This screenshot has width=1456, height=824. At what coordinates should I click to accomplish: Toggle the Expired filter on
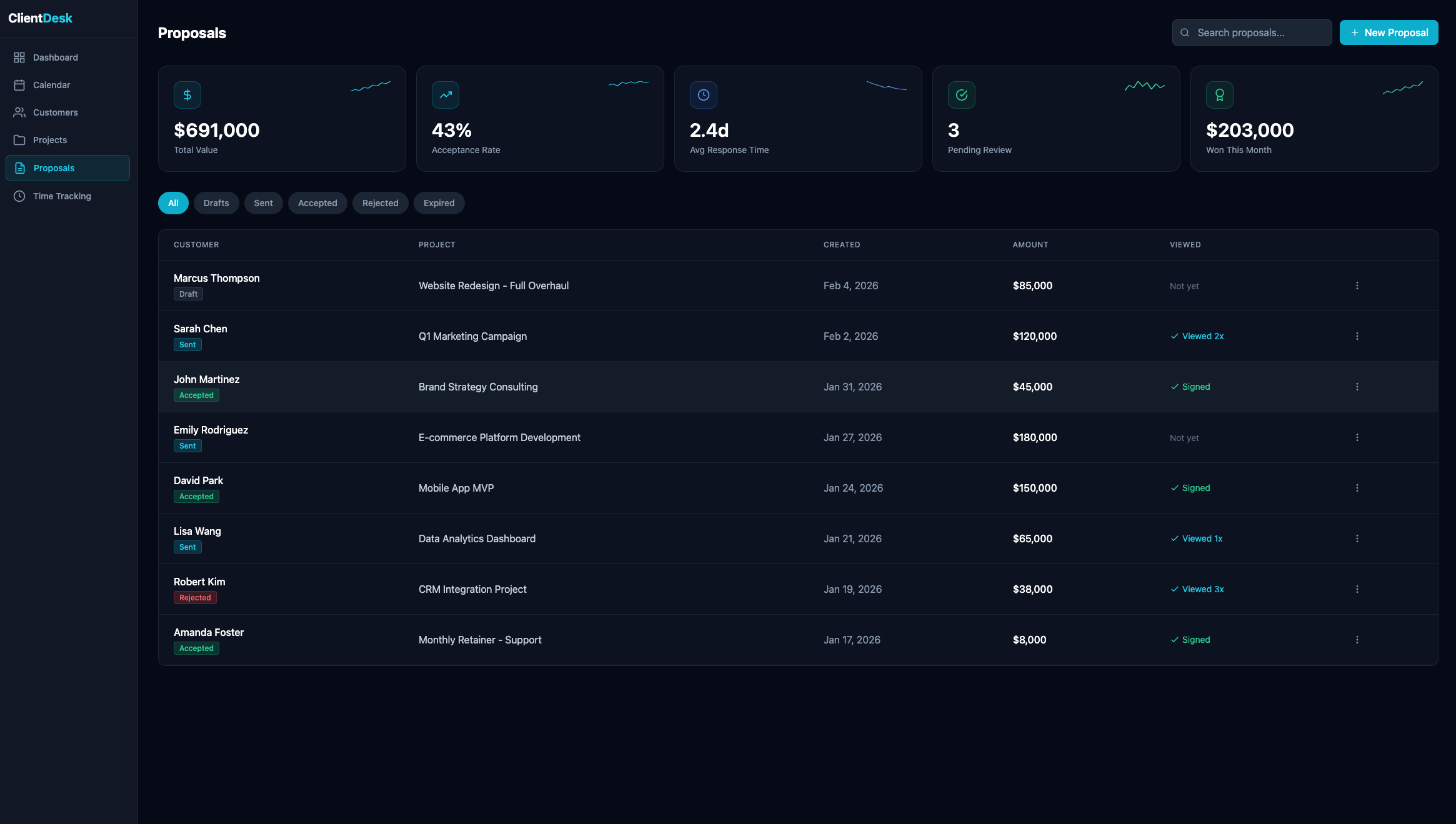tap(439, 202)
